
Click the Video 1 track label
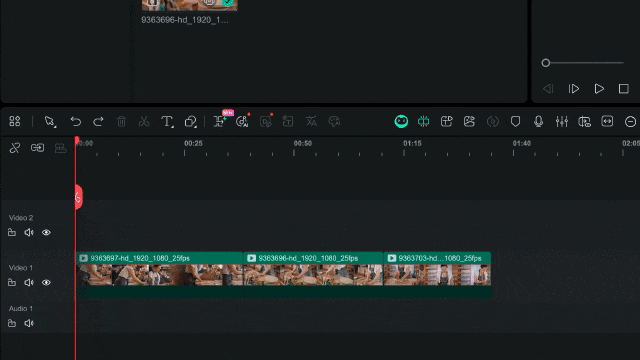pos(21,268)
